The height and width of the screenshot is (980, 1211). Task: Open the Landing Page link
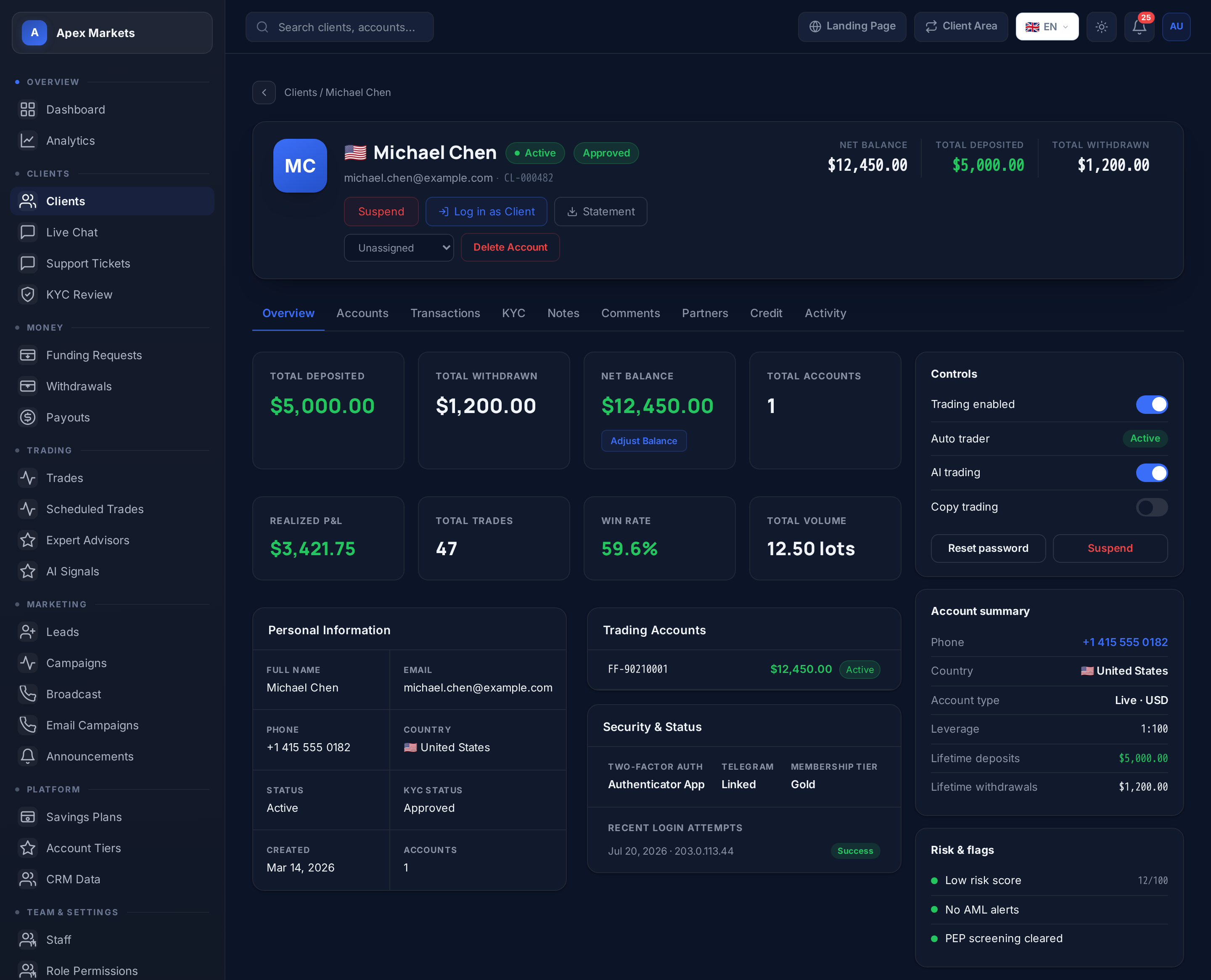[x=852, y=26]
